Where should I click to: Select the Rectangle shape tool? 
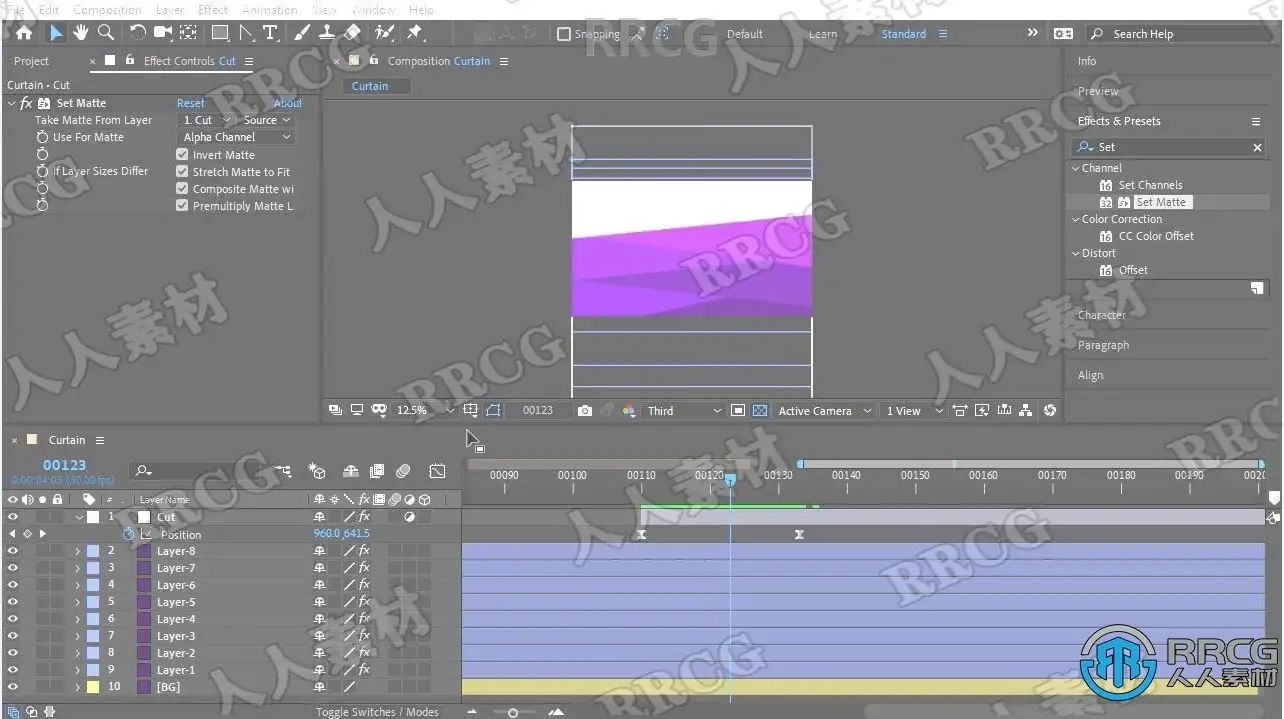pyautogui.click(x=220, y=33)
